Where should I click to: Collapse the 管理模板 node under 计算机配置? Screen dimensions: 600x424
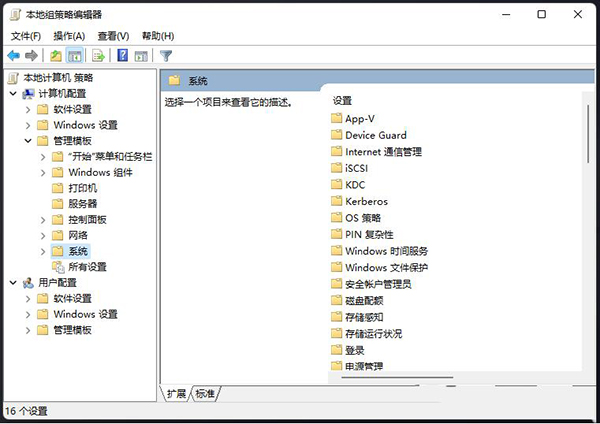point(27,141)
